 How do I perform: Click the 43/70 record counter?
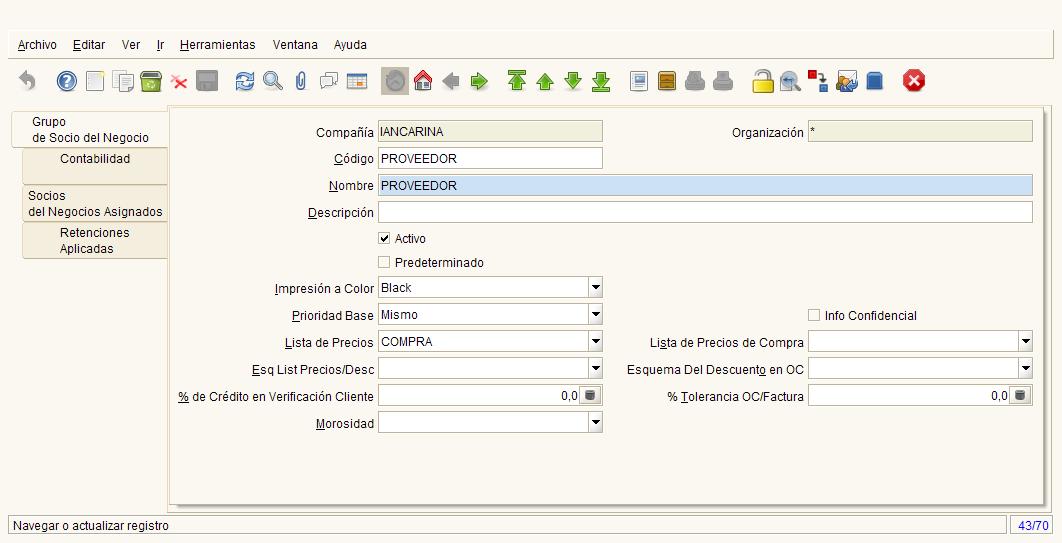[1033, 525]
